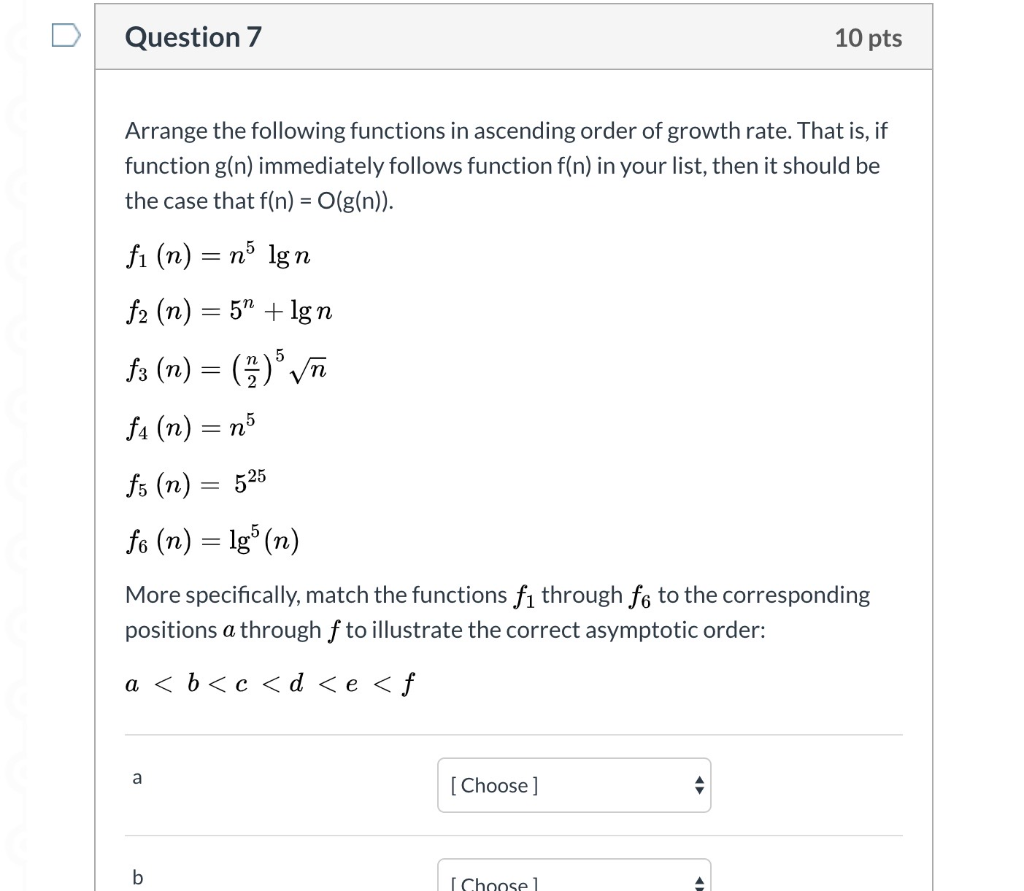The height and width of the screenshot is (891, 1024).
Task: Click the label a next to its Choose box
Action: tap(137, 777)
